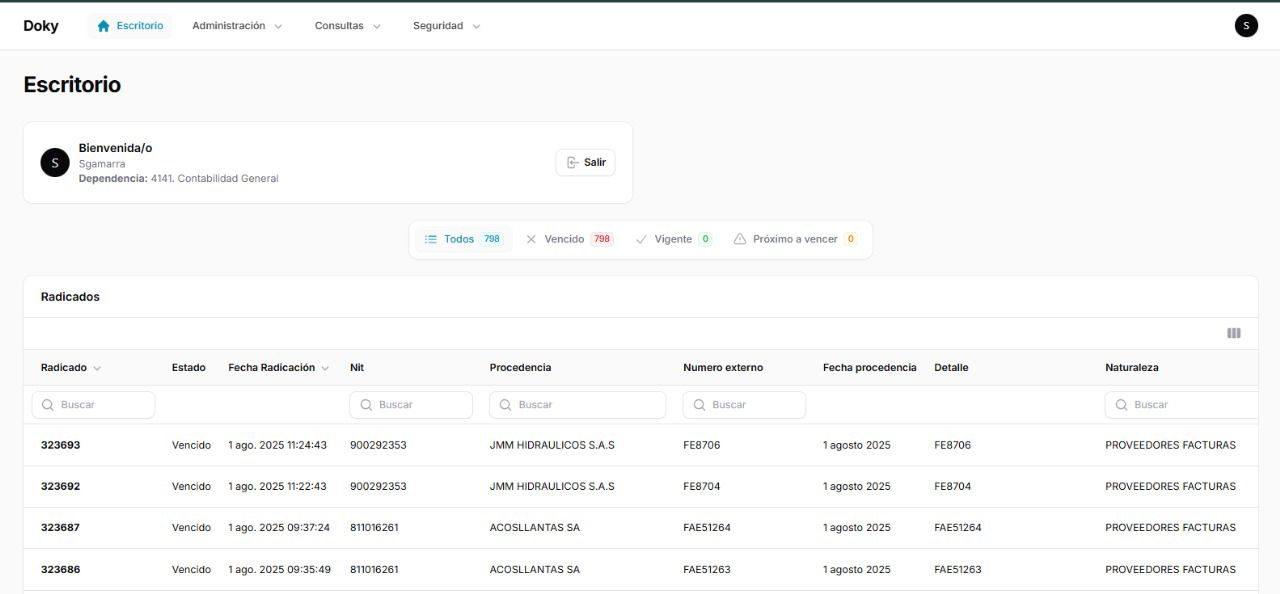Click the Estado column header
Image resolution: width=1280 pixels, height=594 pixels.
click(189, 368)
